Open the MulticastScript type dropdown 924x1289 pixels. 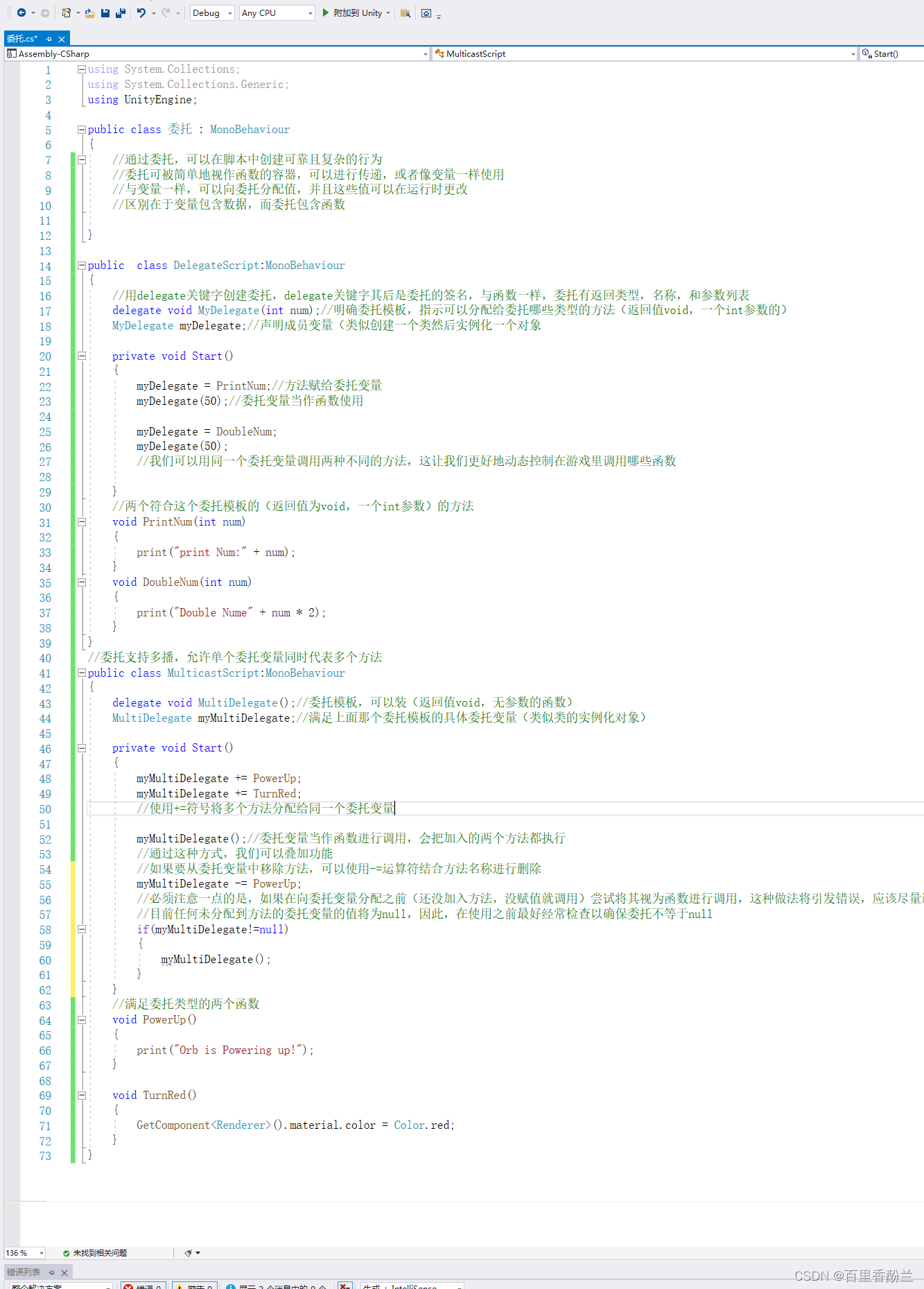pyautogui.click(x=645, y=53)
